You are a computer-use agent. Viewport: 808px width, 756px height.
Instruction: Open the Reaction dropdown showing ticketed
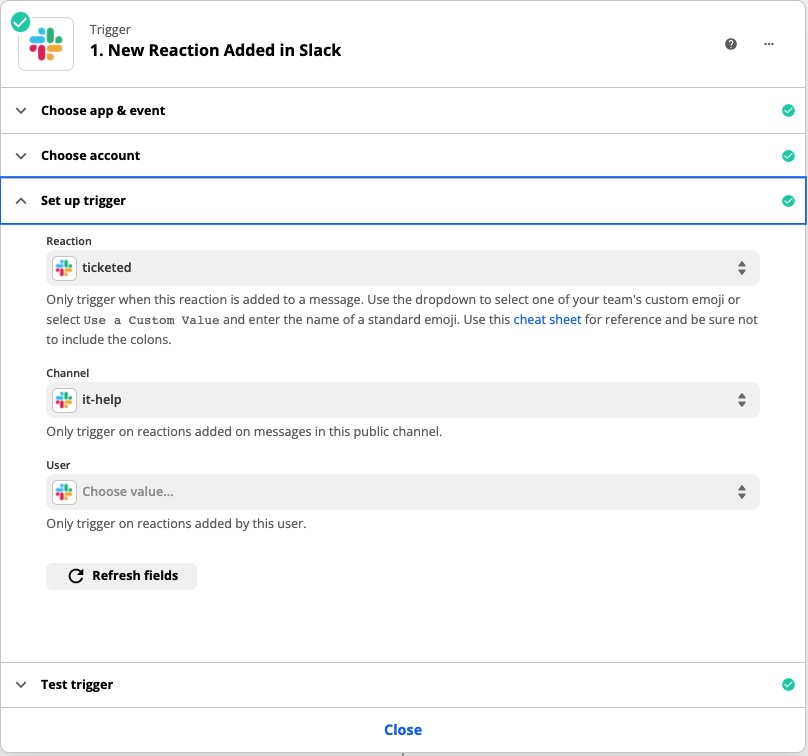tap(402, 268)
